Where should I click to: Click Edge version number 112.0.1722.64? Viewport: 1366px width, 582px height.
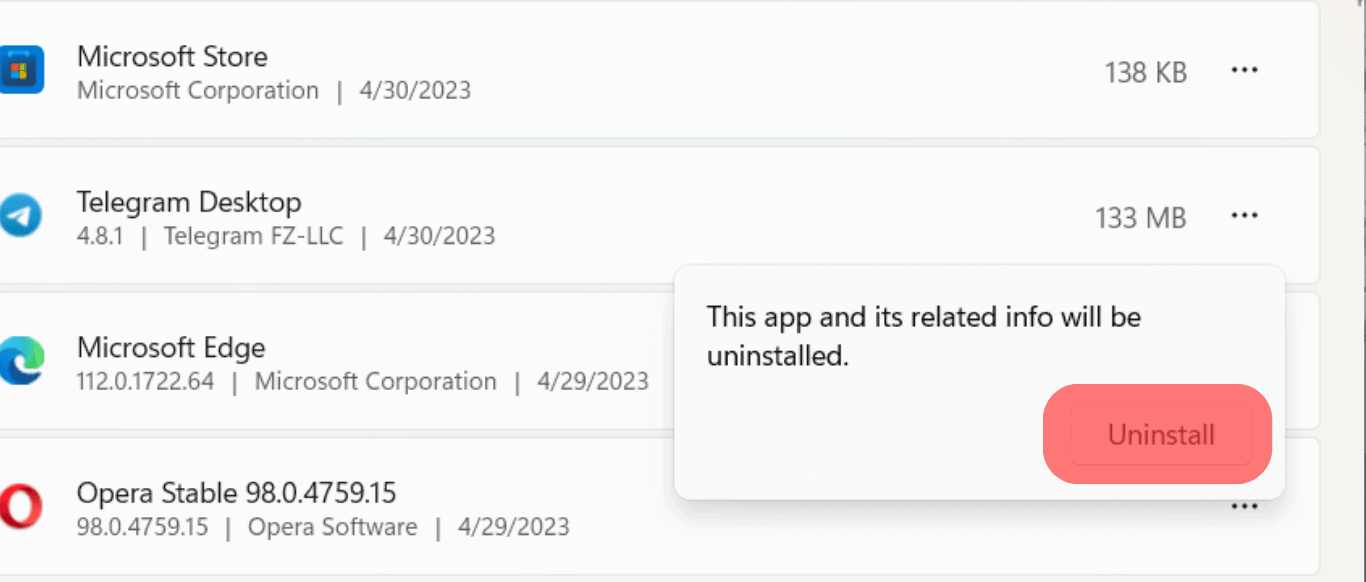coord(145,382)
